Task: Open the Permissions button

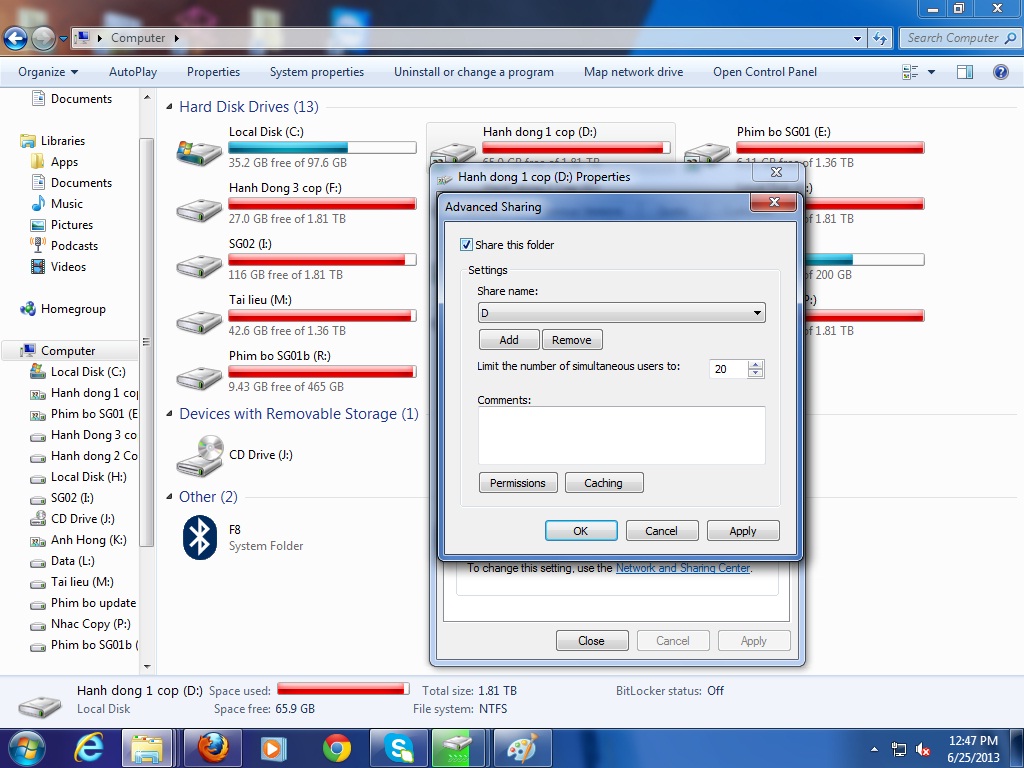Action: [x=518, y=483]
